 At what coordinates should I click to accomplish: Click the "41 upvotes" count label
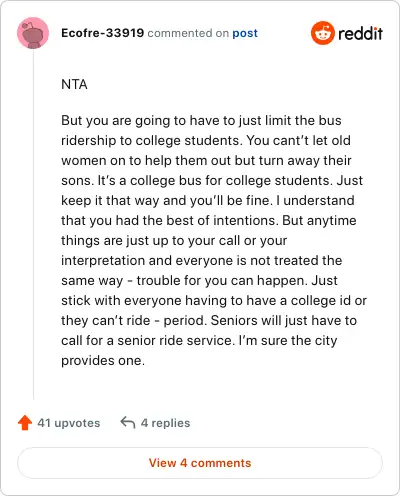point(69,423)
